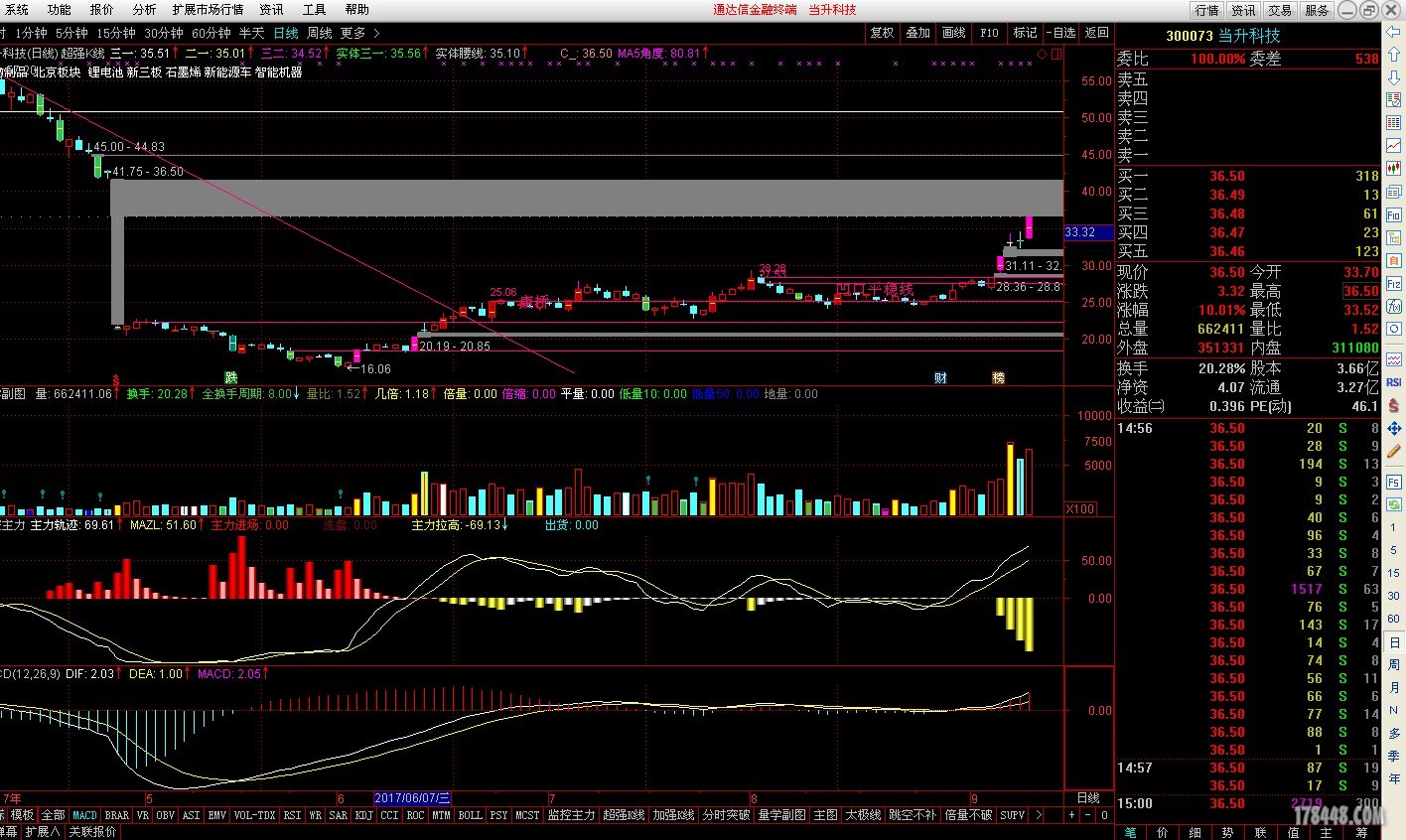This screenshot has height=840, width=1406.
Task: Switch to 30分钟 period in top toolbar
Action: [x=164, y=33]
